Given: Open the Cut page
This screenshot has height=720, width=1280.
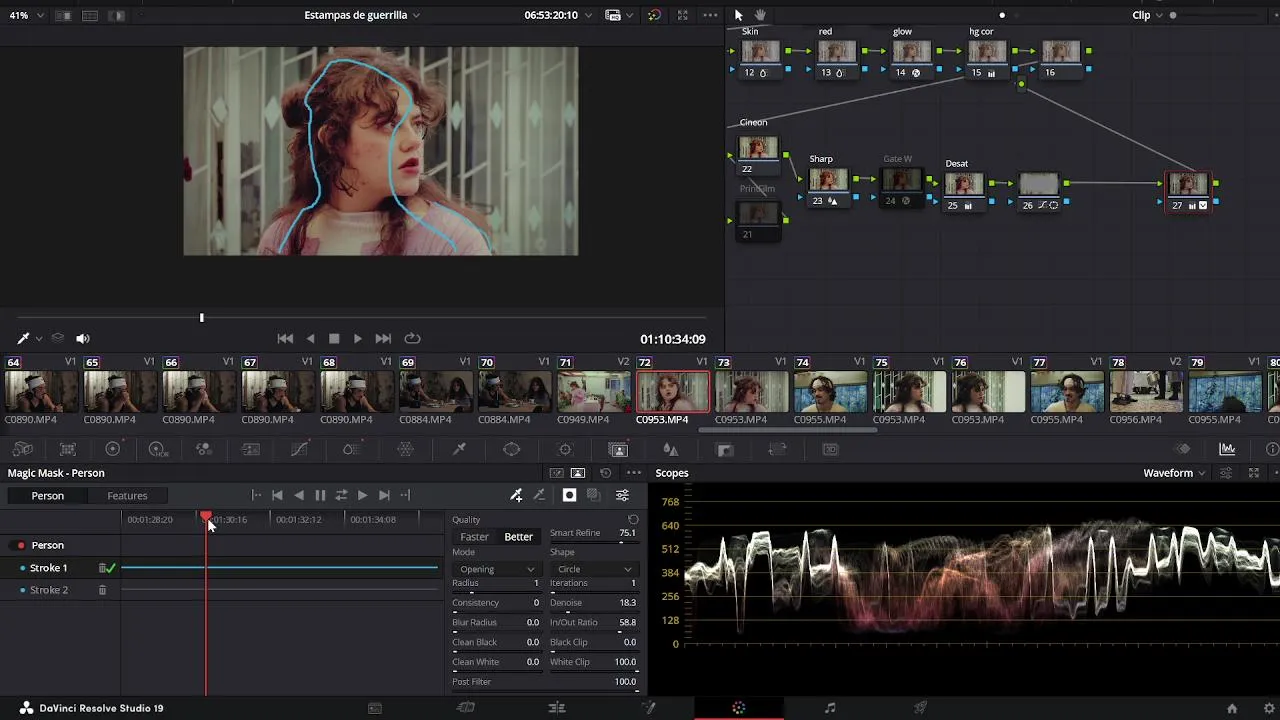Looking at the screenshot, I should point(466,708).
